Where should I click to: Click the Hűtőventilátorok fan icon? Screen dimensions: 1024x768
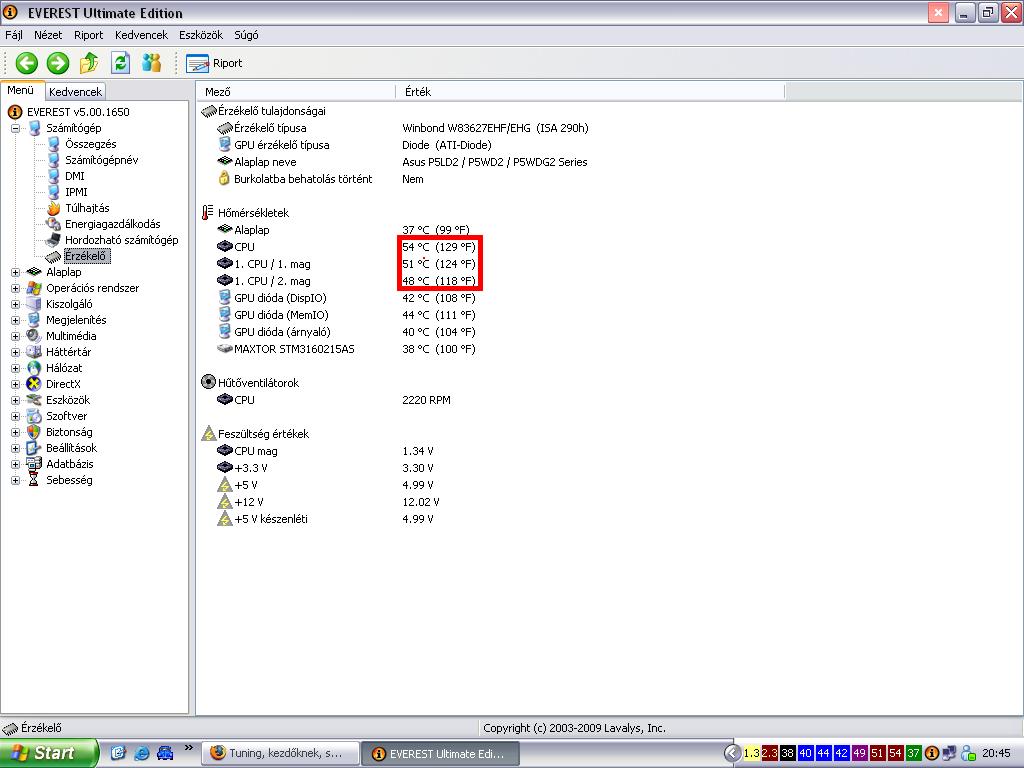[208, 383]
